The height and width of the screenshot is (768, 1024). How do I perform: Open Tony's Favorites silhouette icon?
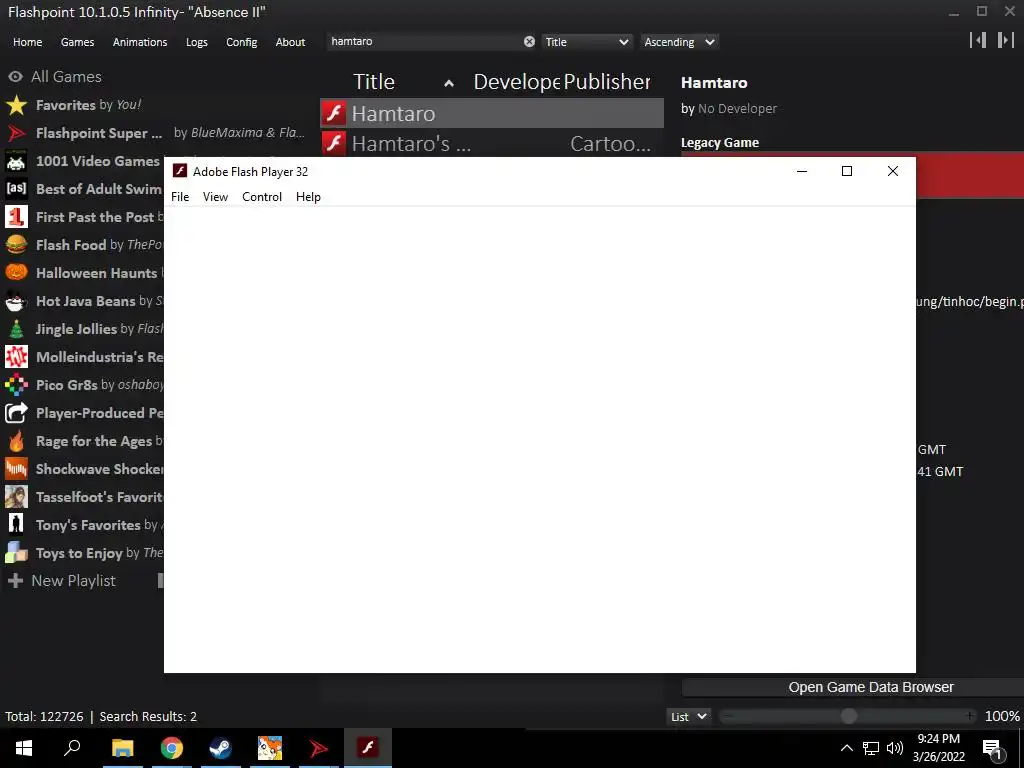pos(16,525)
